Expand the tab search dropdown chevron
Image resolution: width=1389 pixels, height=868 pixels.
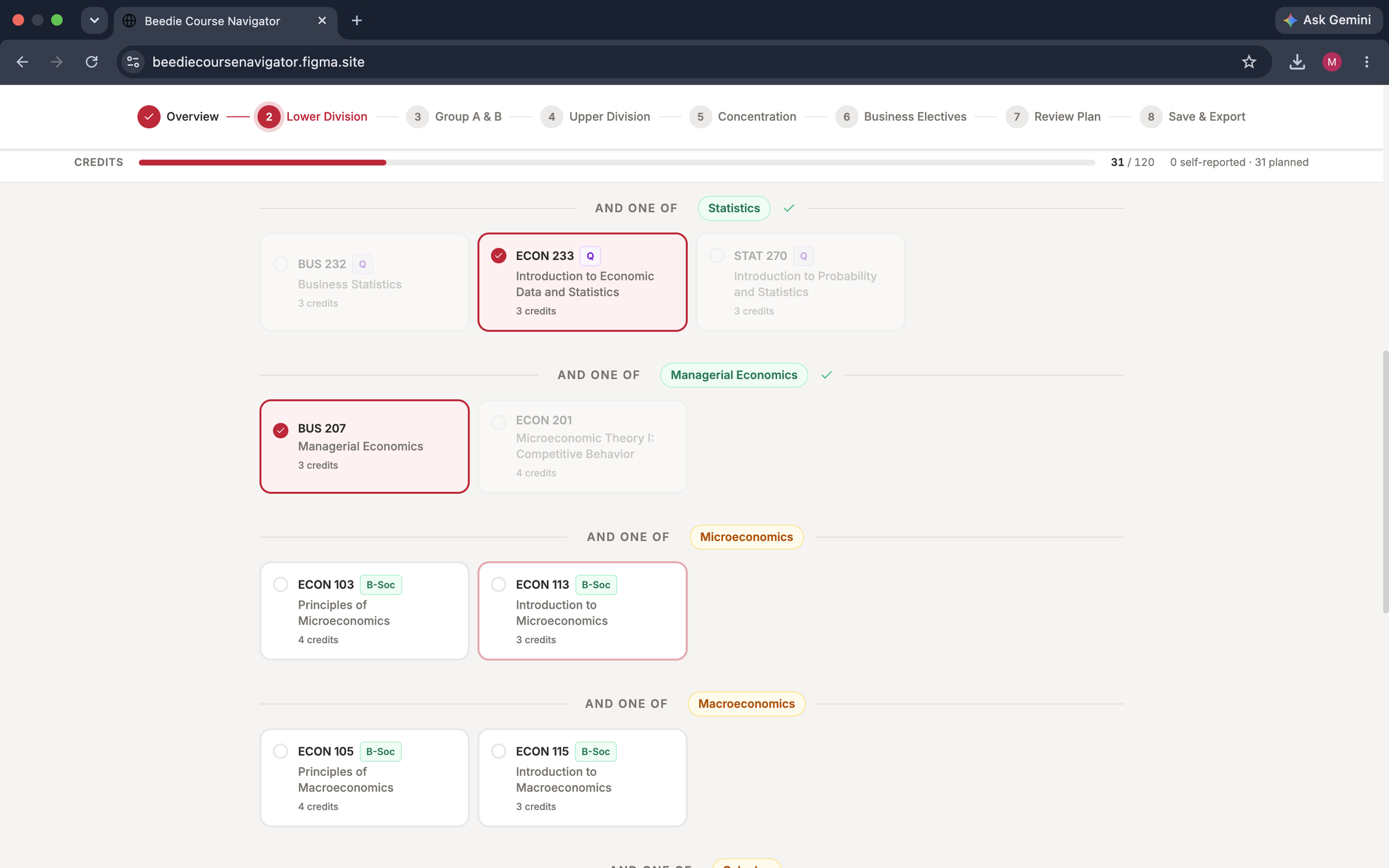point(94,21)
